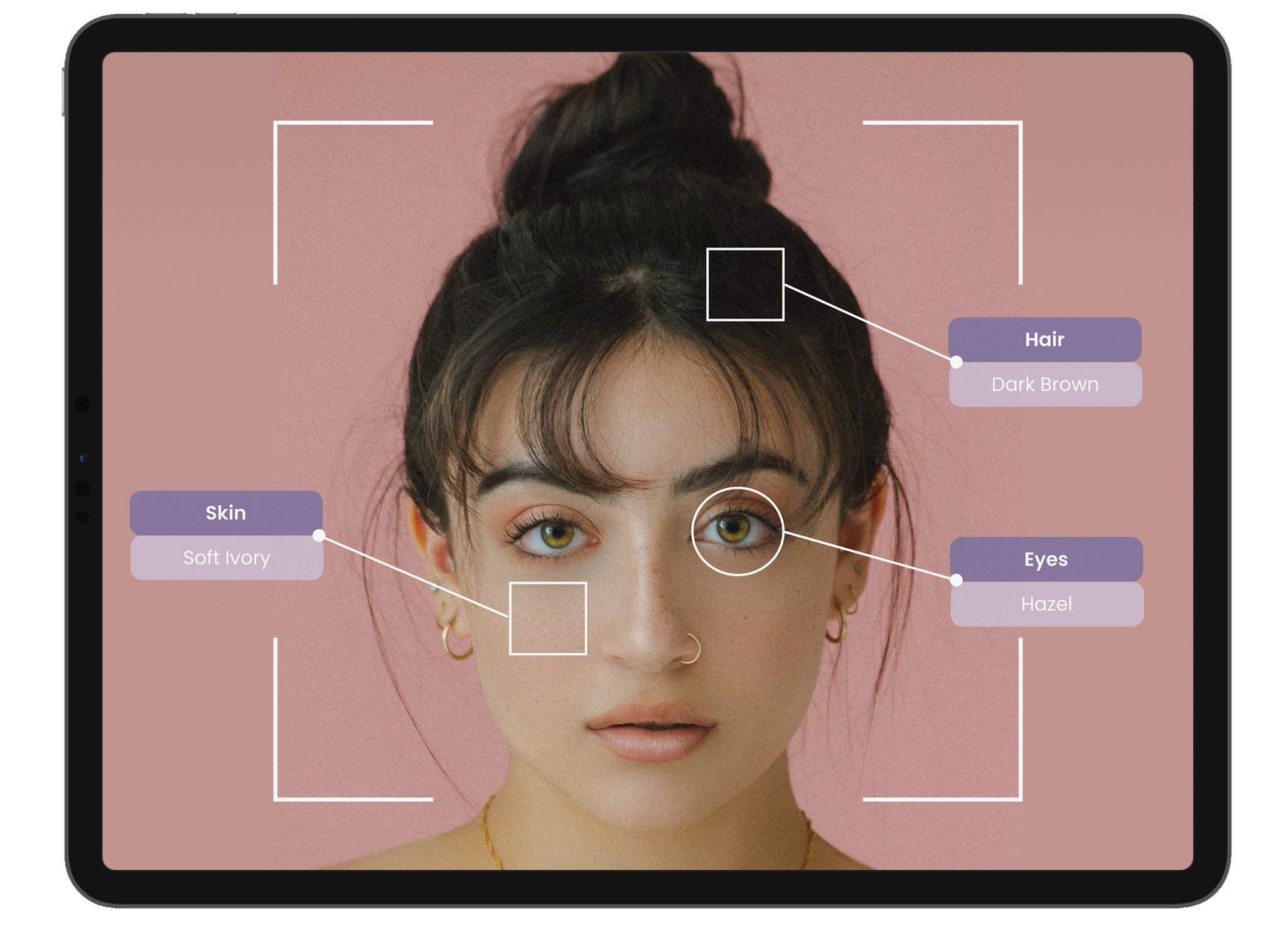Click the hair sample square swatch

pos(745,284)
